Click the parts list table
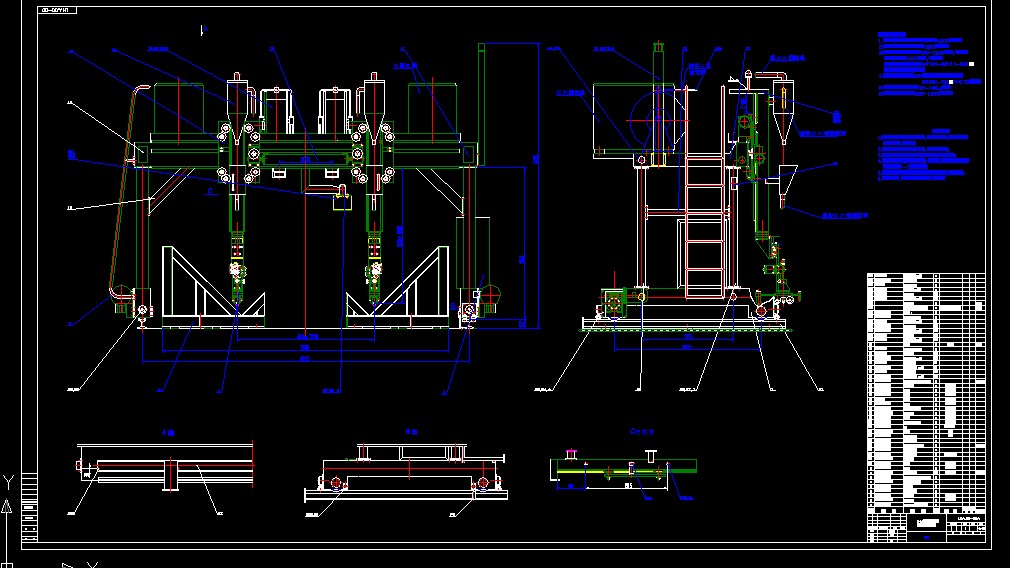Viewport: 1010px width, 568px height. tap(925, 388)
